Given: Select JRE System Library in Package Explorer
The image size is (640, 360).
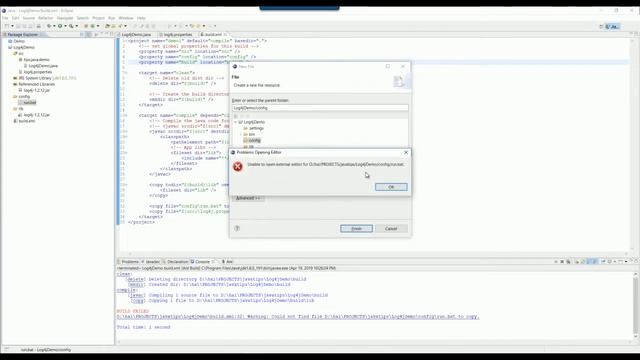Looking at the screenshot, I should click(x=45, y=78).
